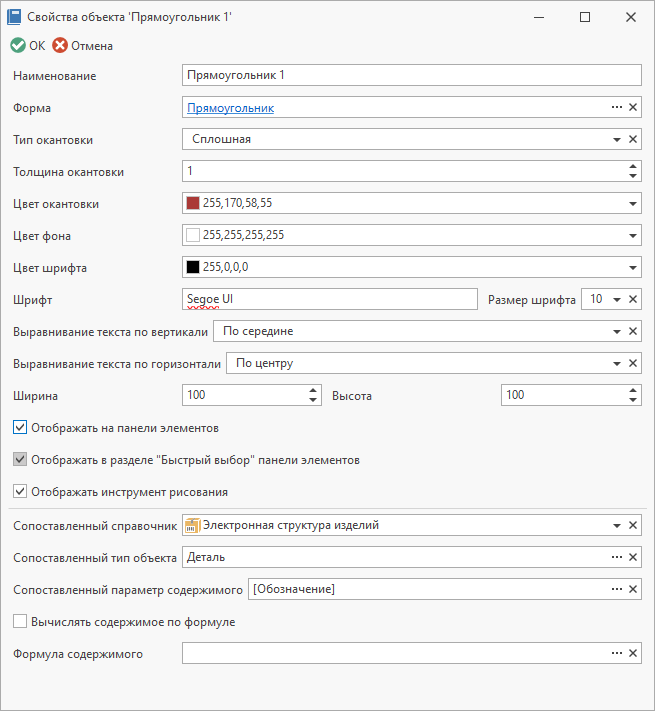The height and width of the screenshot is (711, 655).
Task: Open the Прямоугольник form link
Action: coord(230,108)
